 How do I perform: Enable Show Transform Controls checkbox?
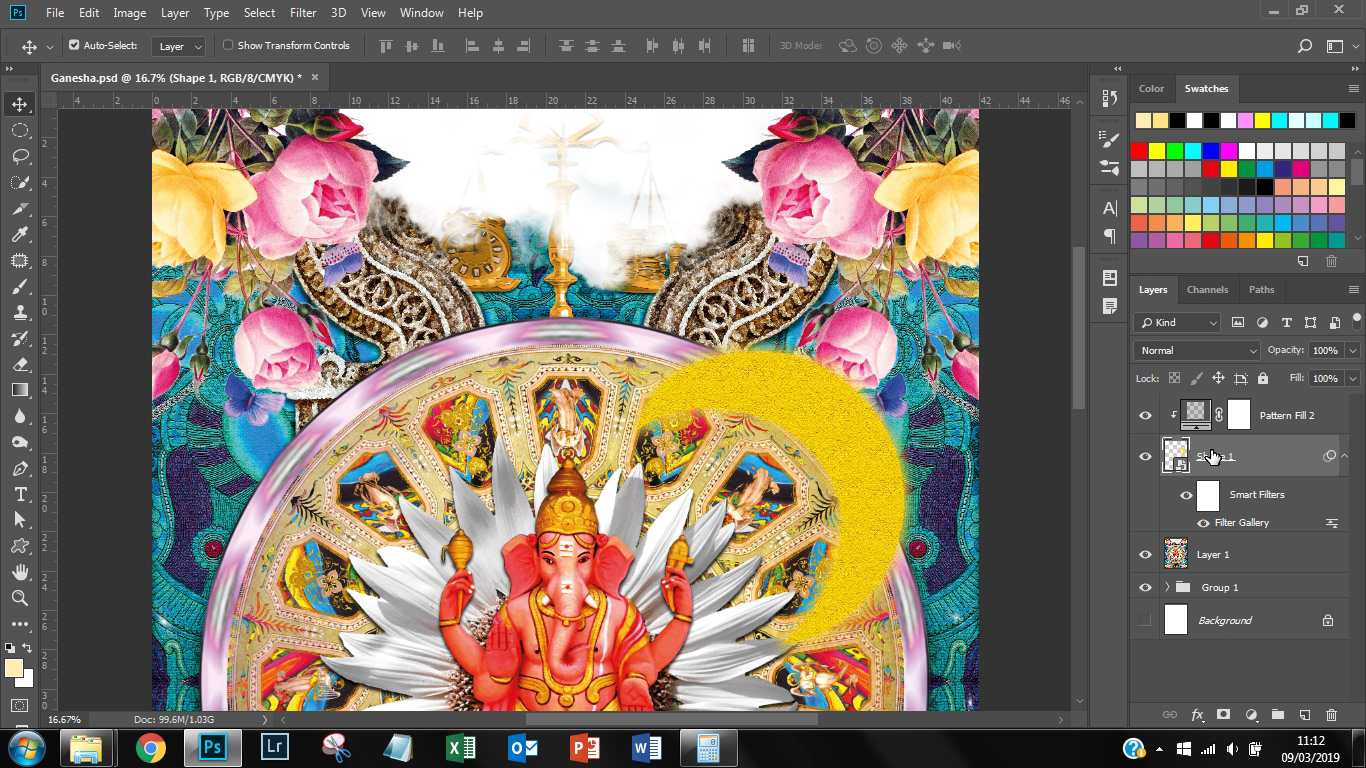coord(228,45)
